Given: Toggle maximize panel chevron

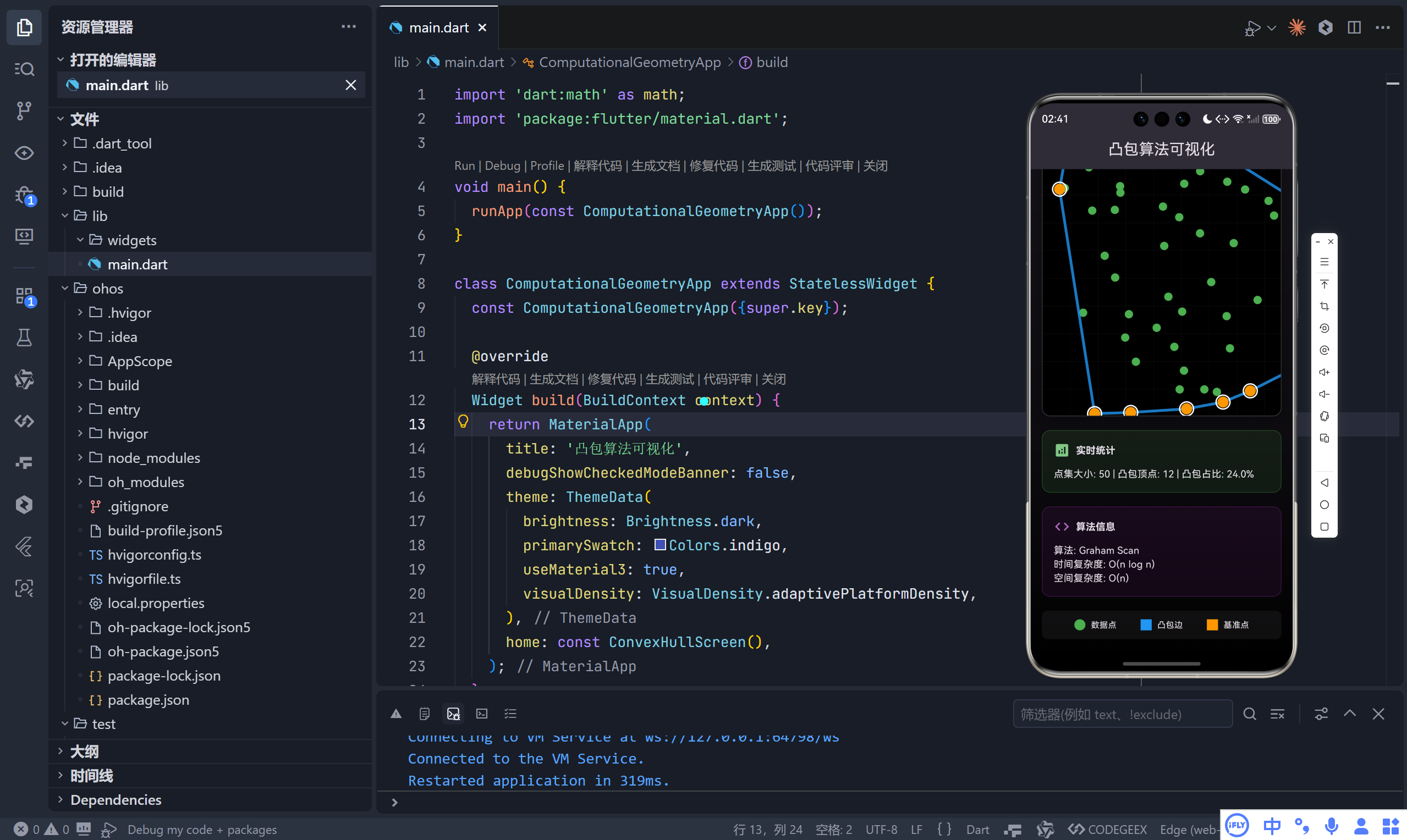Looking at the screenshot, I should (1350, 714).
